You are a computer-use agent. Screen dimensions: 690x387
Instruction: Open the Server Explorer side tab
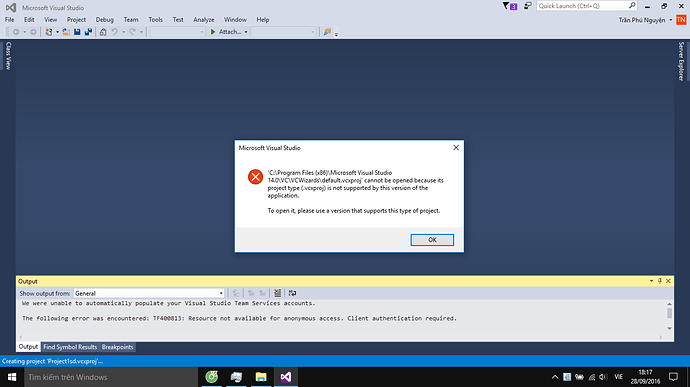(681, 61)
